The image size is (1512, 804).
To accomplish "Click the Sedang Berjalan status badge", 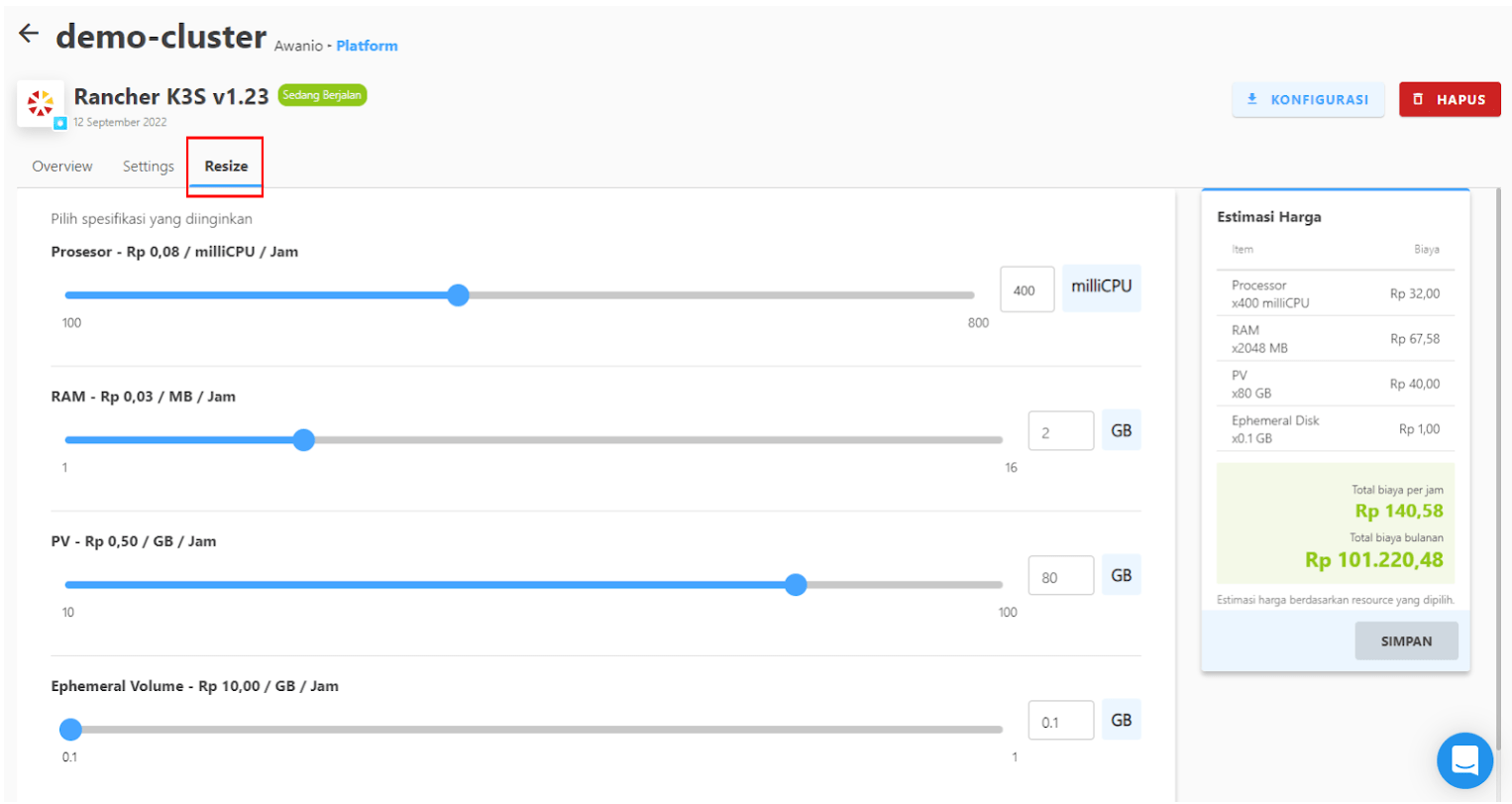I will tap(322, 95).
